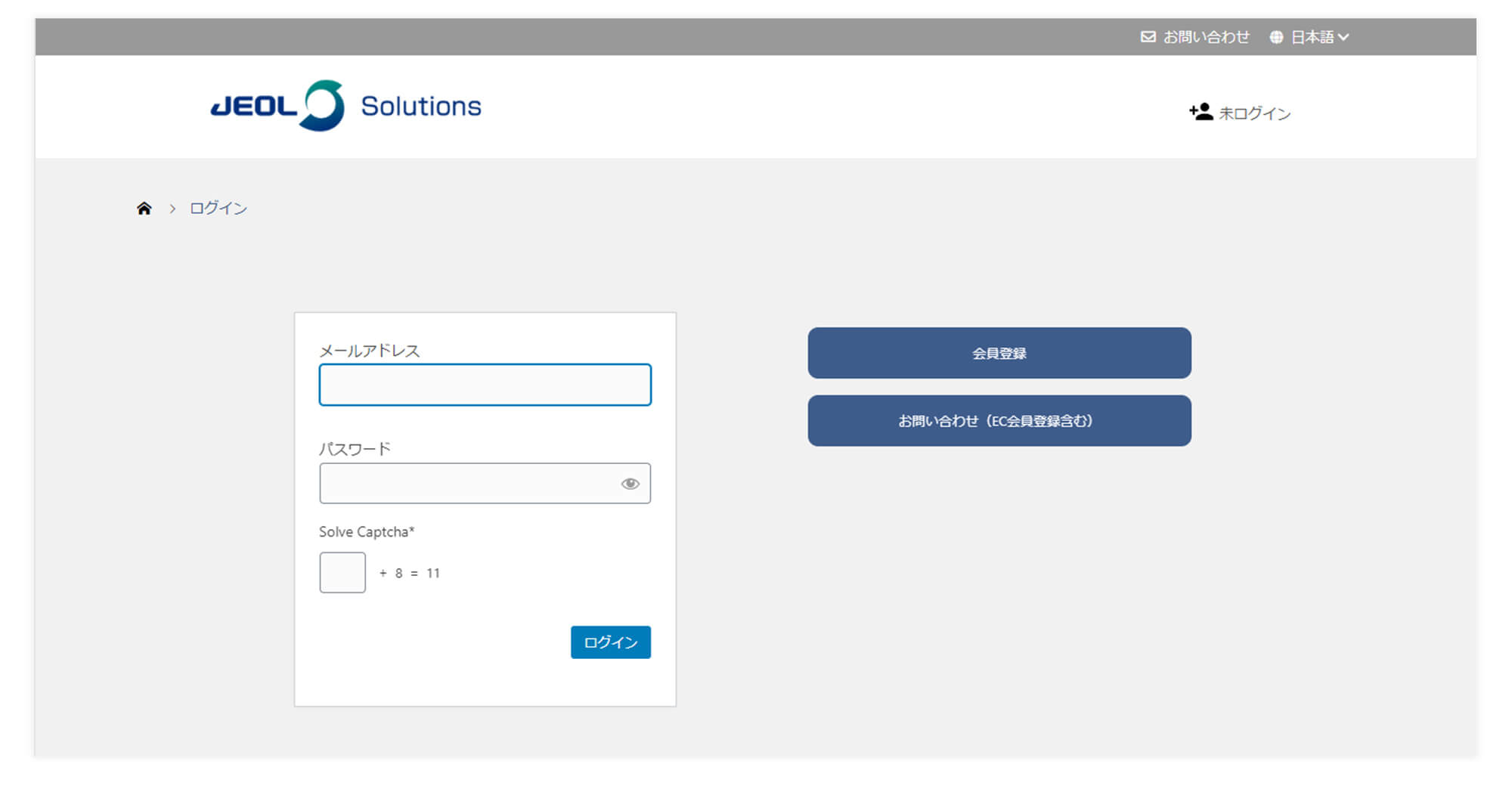Click the globe language icon
This screenshot has height=792, width=1512.
pos(1276,37)
